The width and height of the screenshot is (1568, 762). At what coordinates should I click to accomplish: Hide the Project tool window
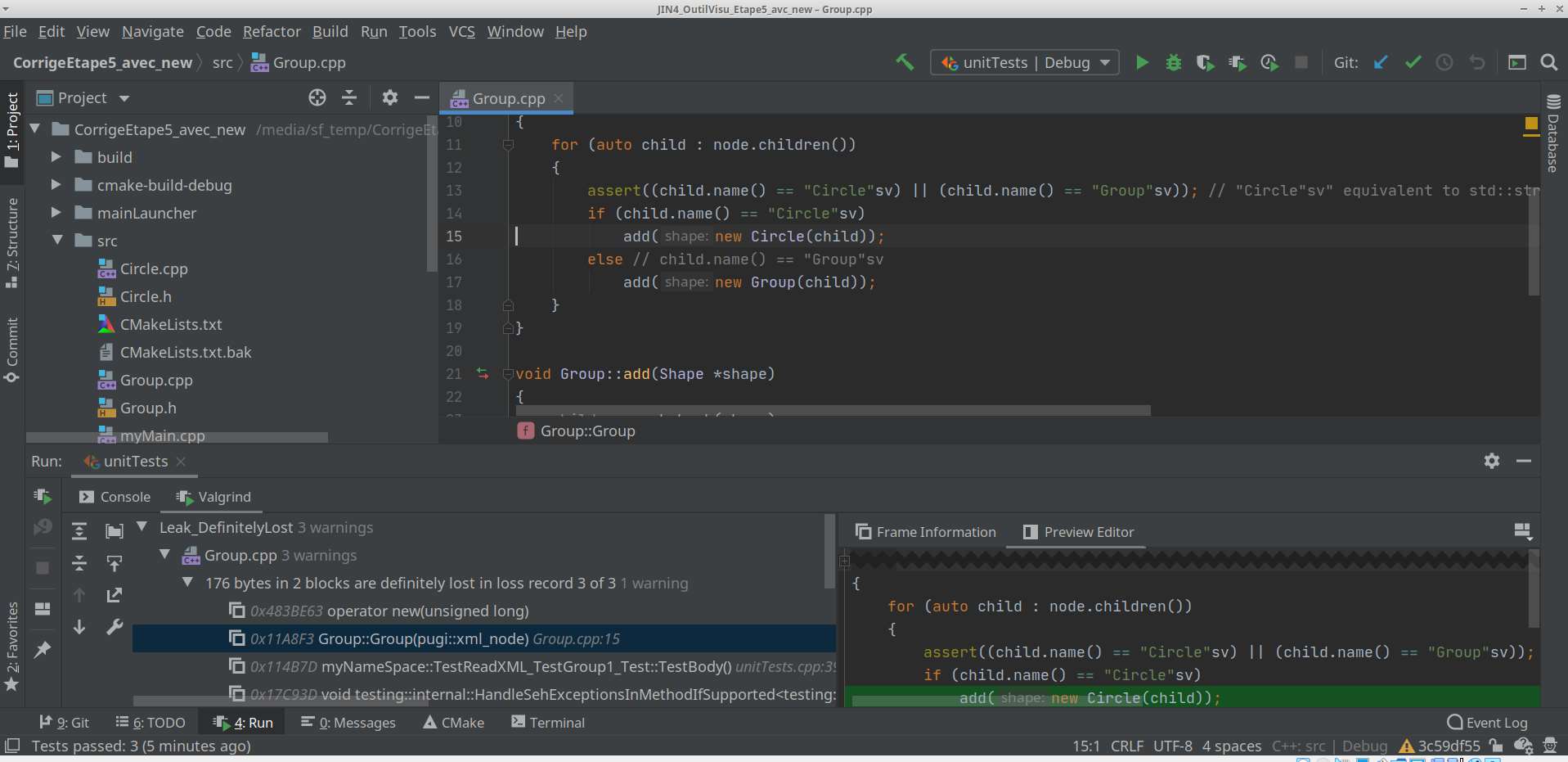(x=422, y=98)
